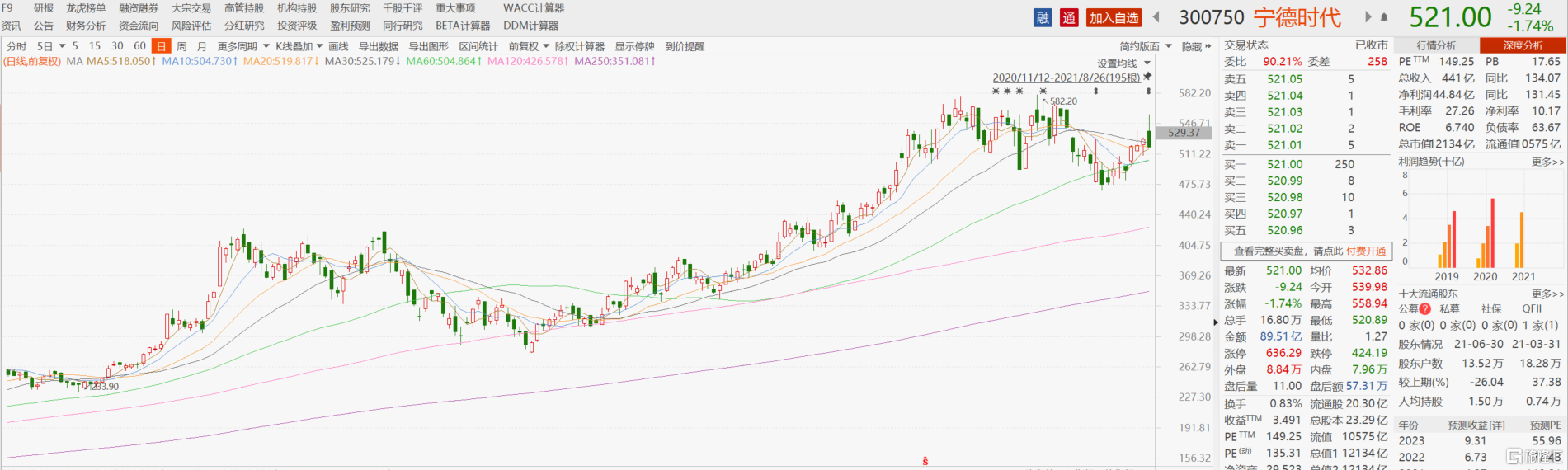Open the 前复权 adjustment dropdown
Image resolution: width=1568 pixels, height=470 pixels.
529,47
